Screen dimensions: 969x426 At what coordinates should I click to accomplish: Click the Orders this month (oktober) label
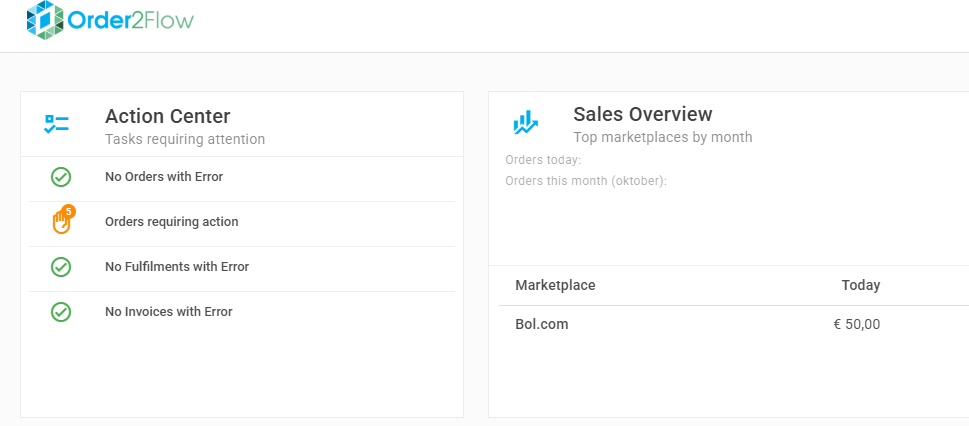tap(586, 181)
